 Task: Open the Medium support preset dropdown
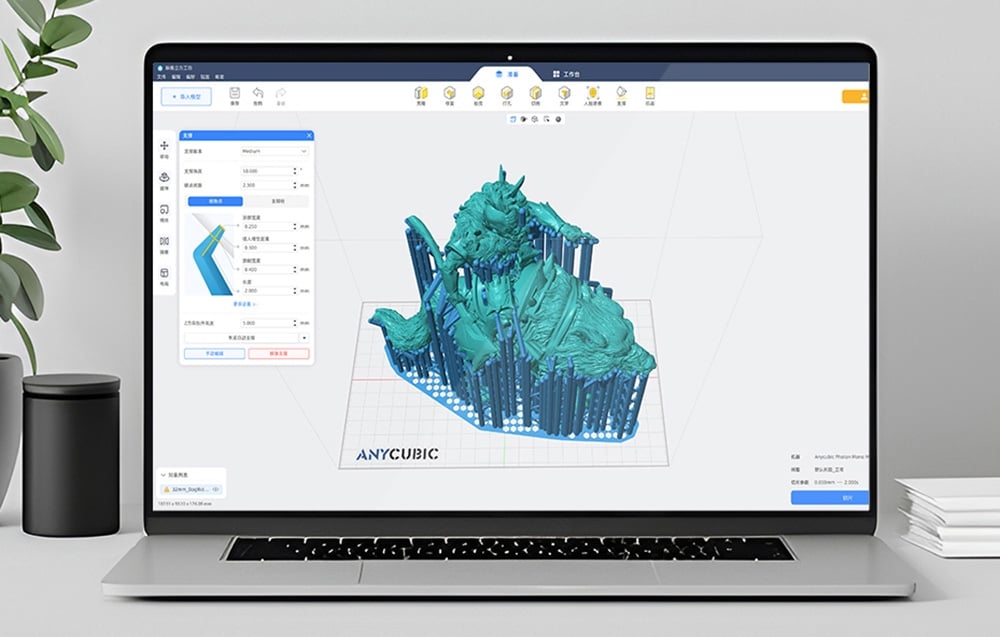(275, 151)
